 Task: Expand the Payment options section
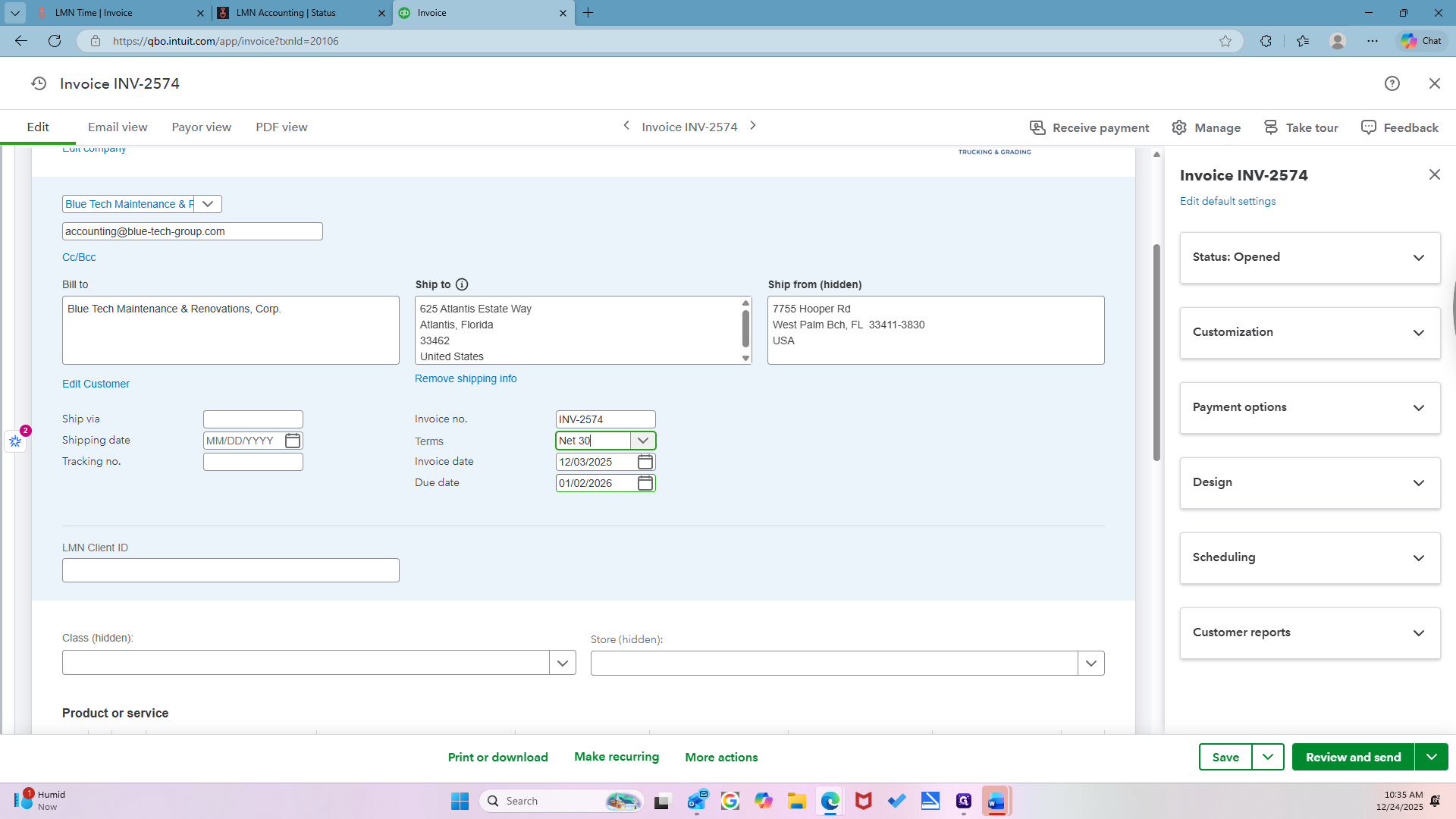1310,408
